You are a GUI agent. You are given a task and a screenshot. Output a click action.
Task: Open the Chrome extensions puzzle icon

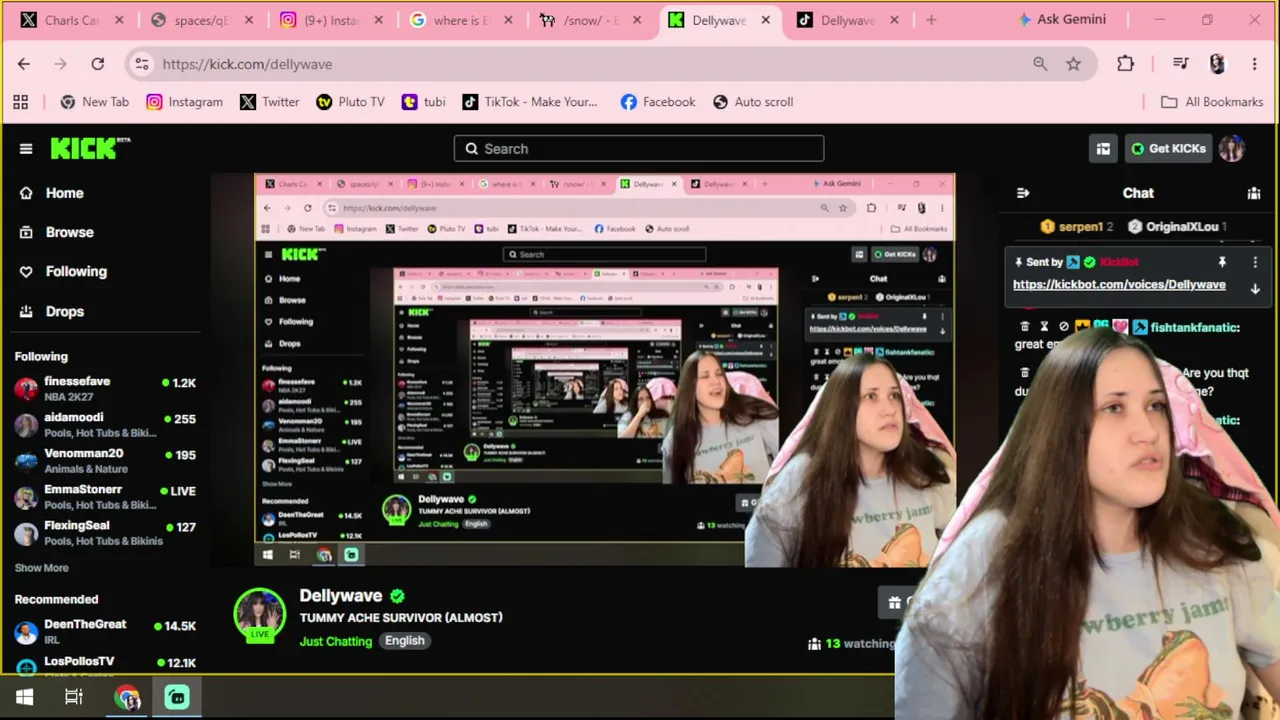1126,64
